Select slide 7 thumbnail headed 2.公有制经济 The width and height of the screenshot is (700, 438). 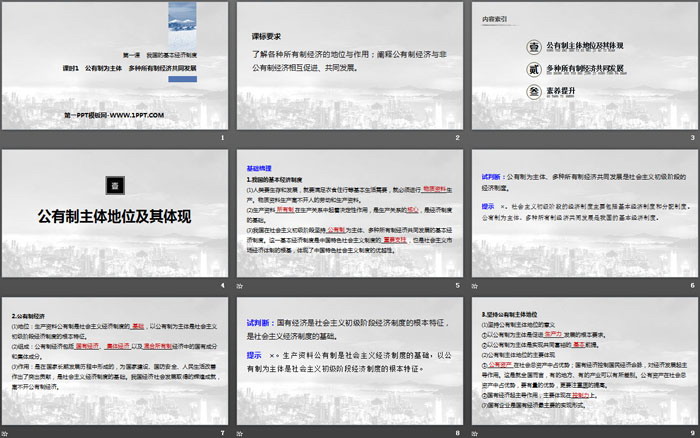115,361
